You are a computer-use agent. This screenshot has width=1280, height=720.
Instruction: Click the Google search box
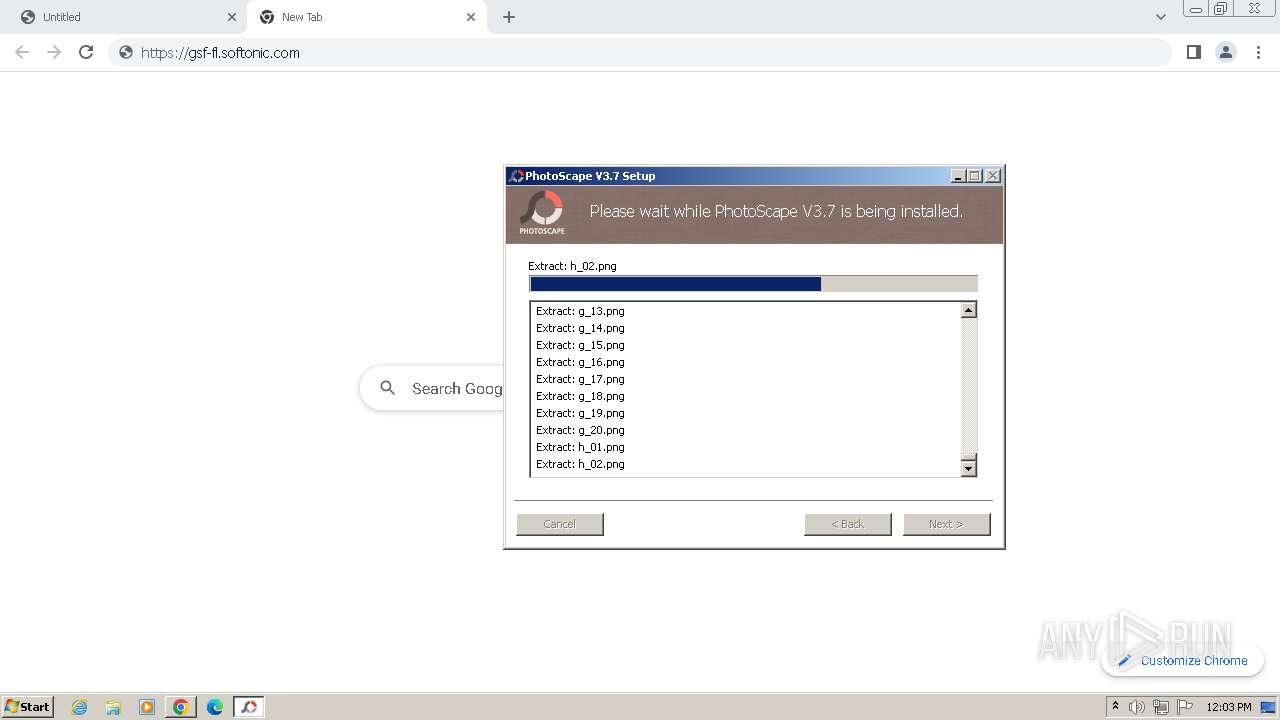tap(433, 388)
